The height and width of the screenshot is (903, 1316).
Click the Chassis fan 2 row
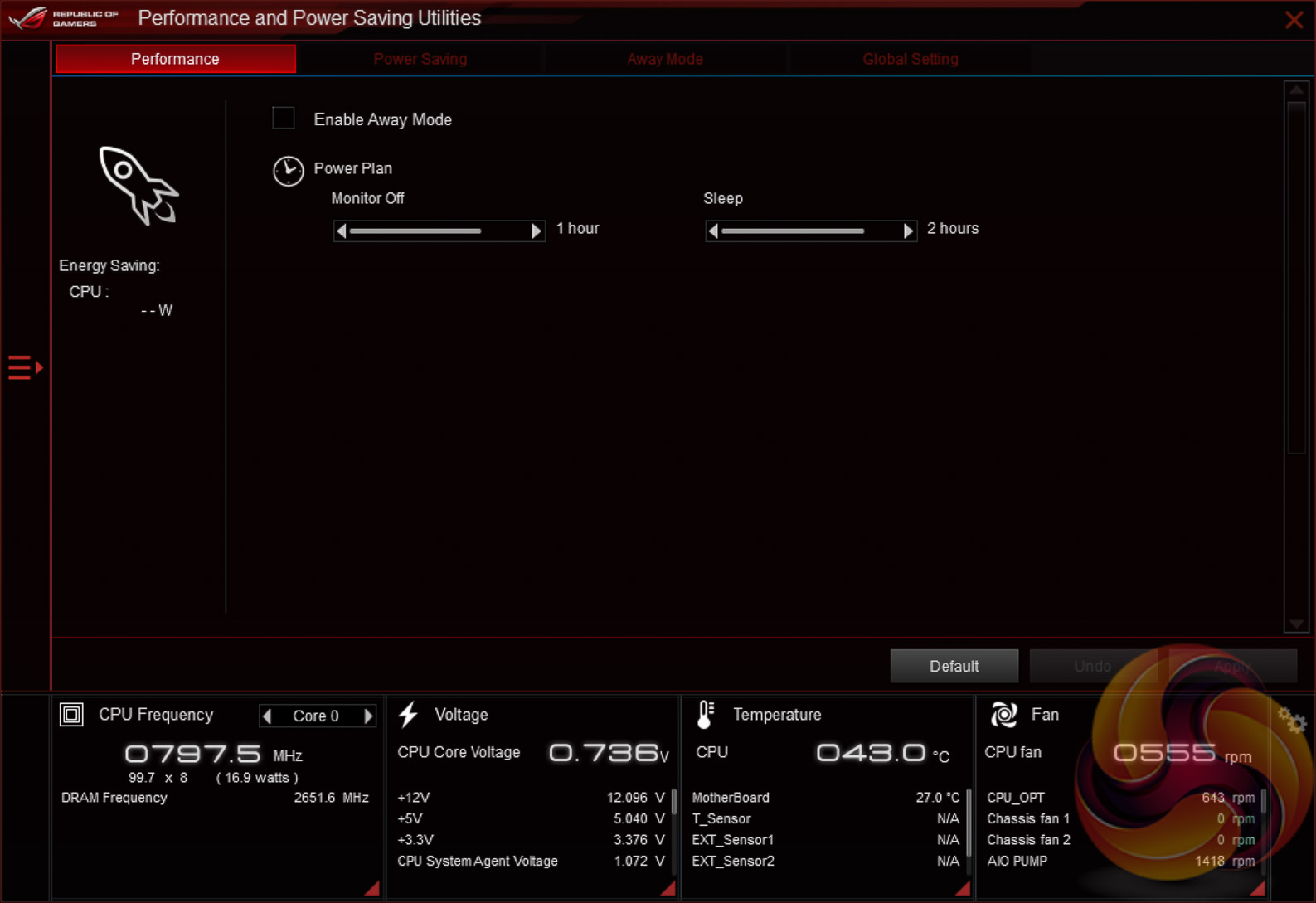1120,840
